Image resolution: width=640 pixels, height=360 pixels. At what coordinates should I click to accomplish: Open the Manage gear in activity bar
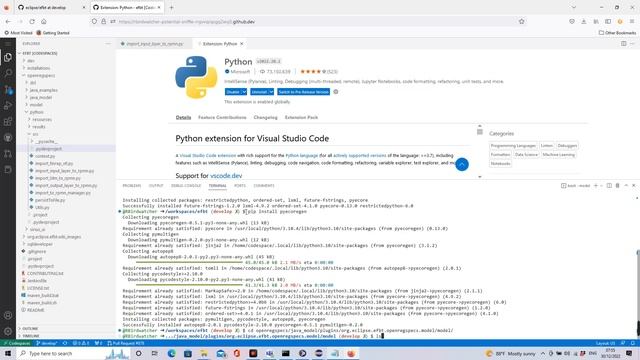[8, 331]
